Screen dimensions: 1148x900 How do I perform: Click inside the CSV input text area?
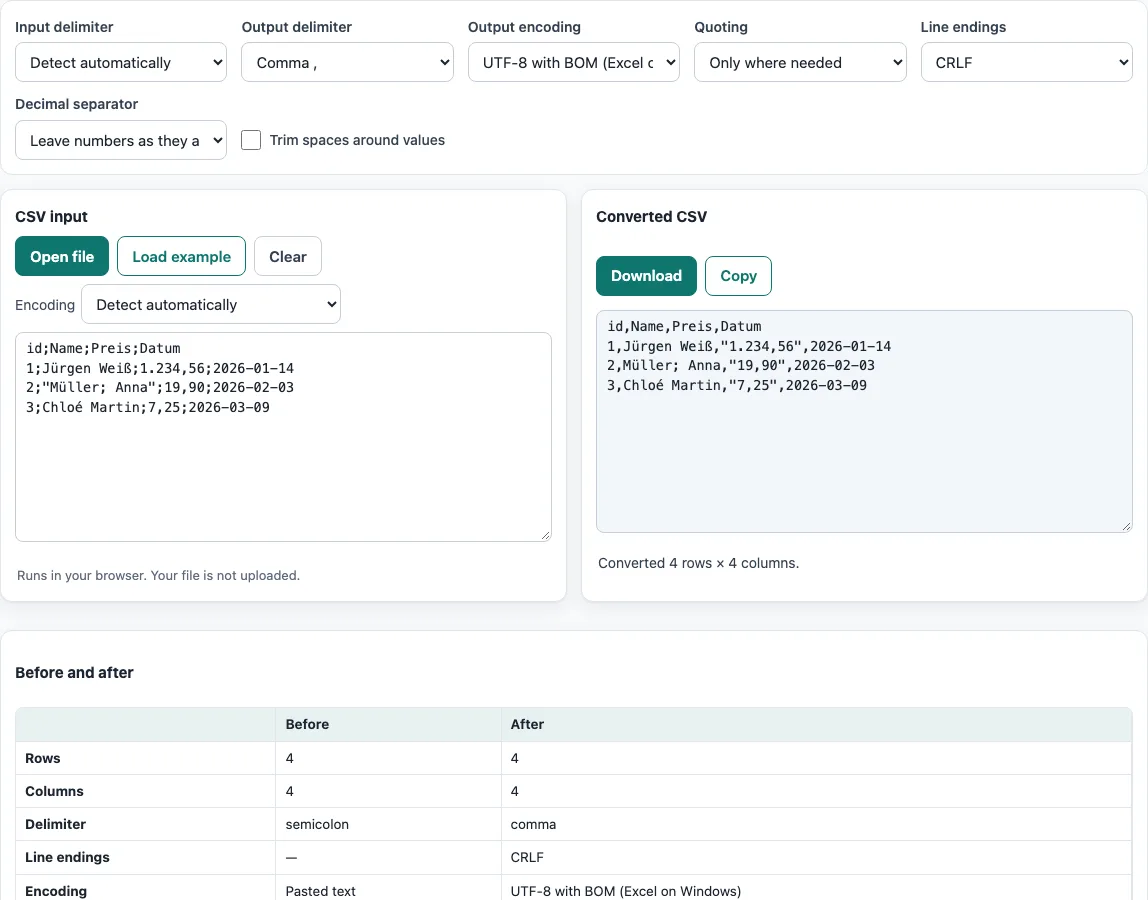pyautogui.click(x=283, y=437)
